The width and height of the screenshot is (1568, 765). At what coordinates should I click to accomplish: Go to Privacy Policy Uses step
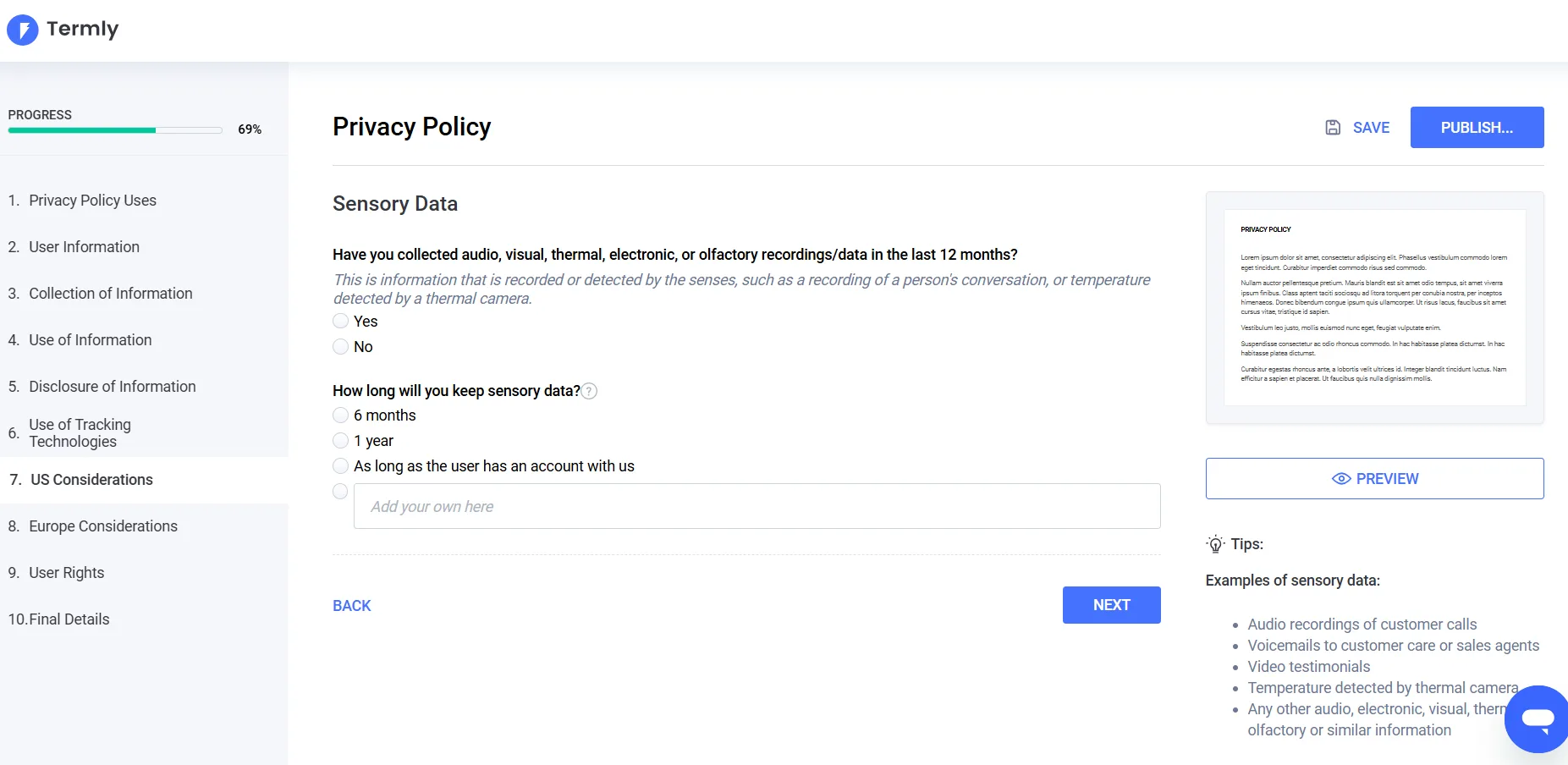tap(92, 201)
